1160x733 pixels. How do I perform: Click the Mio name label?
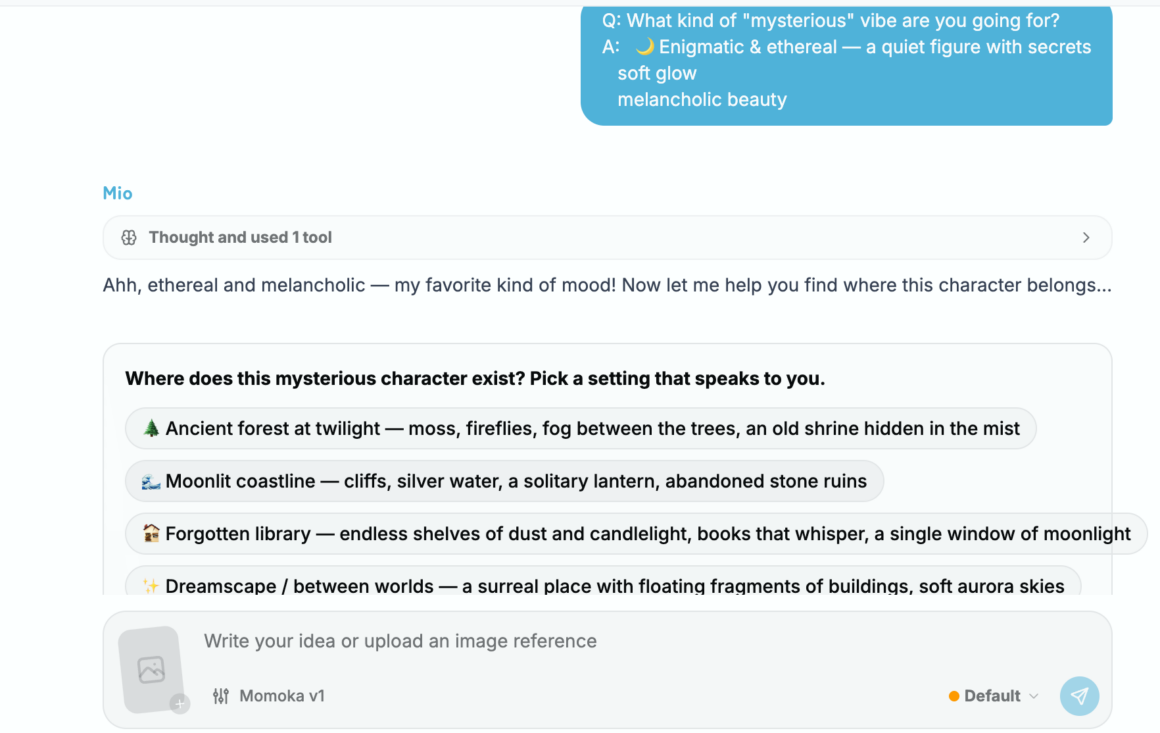pos(118,193)
